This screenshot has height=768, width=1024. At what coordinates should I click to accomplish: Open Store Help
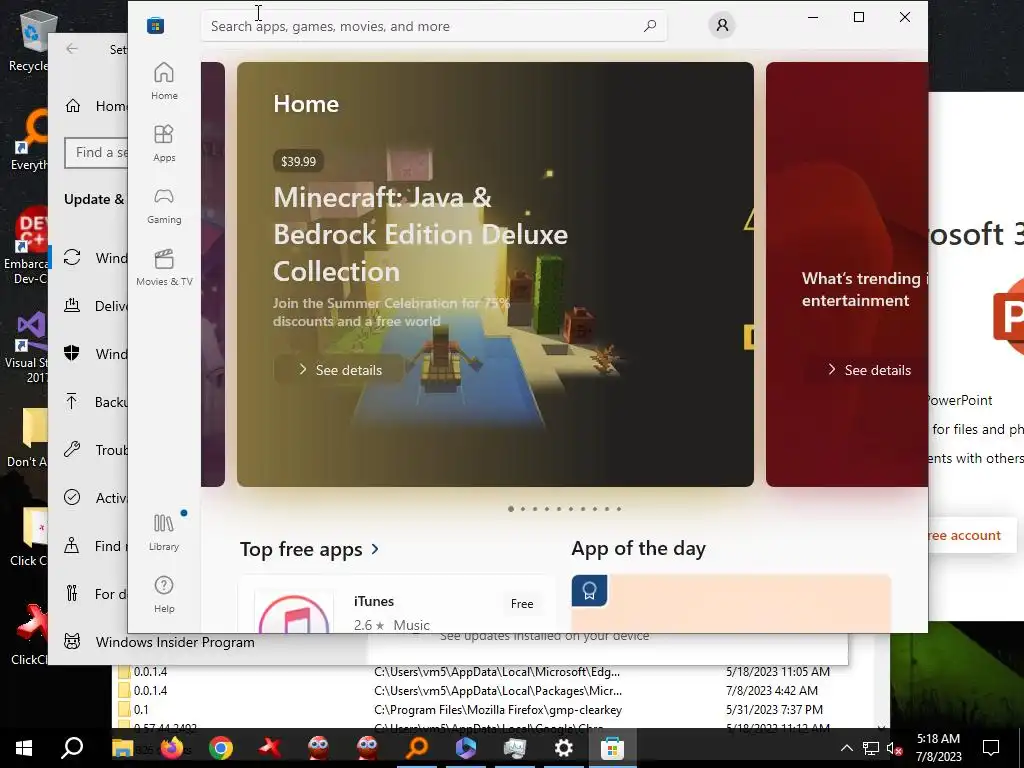coord(164,594)
